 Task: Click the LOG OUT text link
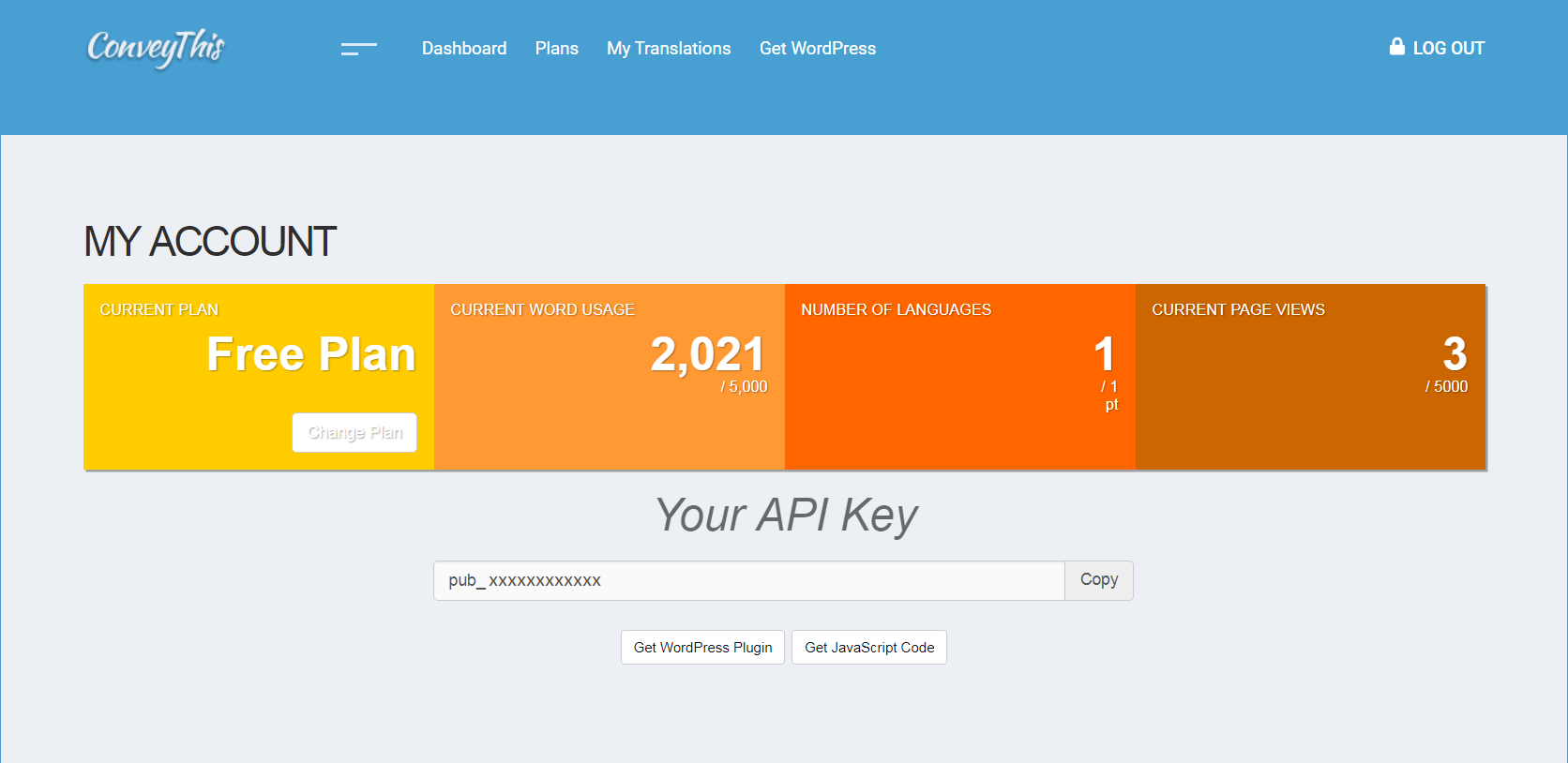coord(1448,49)
